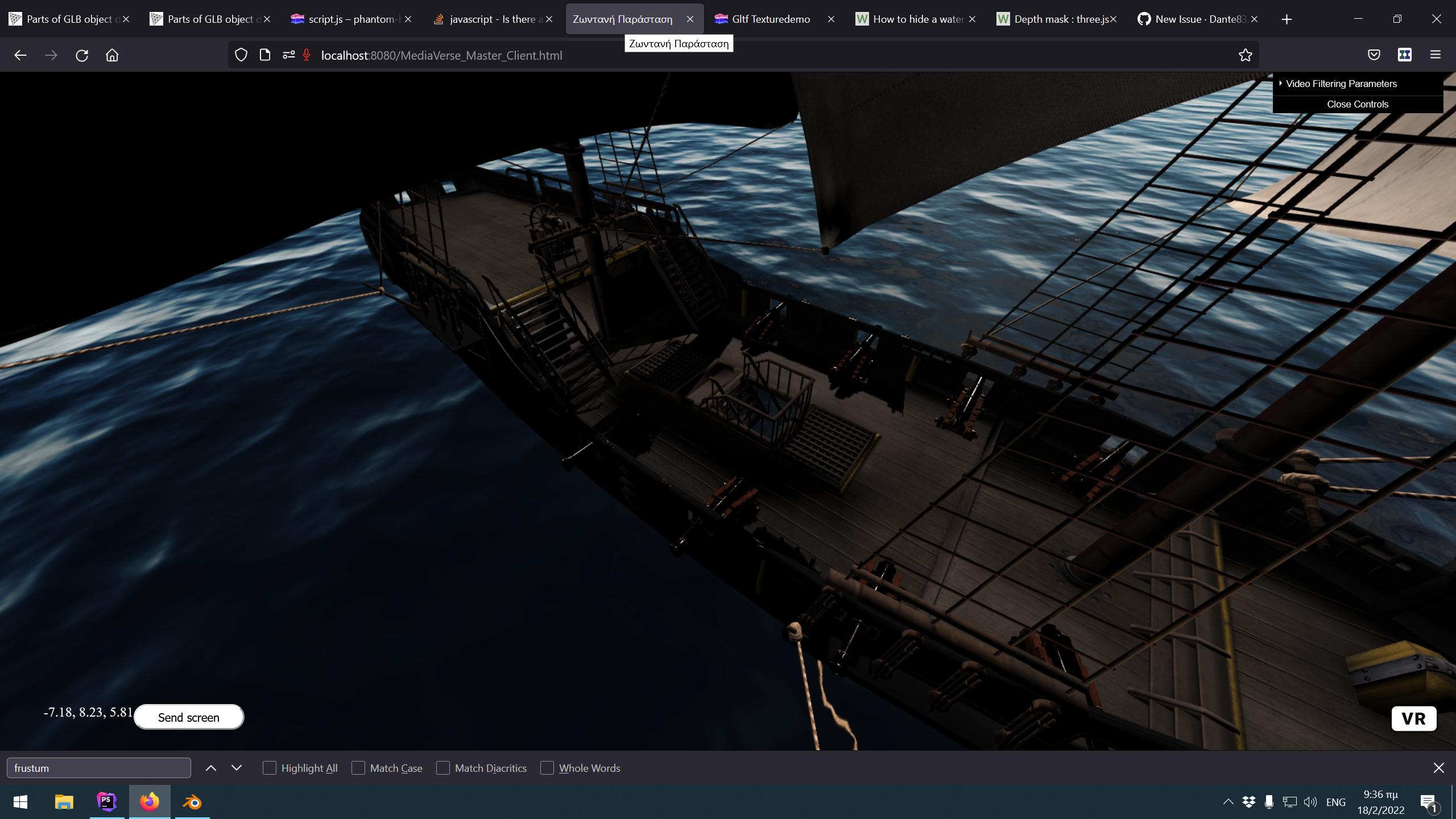The height and width of the screenshot is (819, 1456).
Task: Toggle the Match Case checkbox
Action: tap(358, 768)
